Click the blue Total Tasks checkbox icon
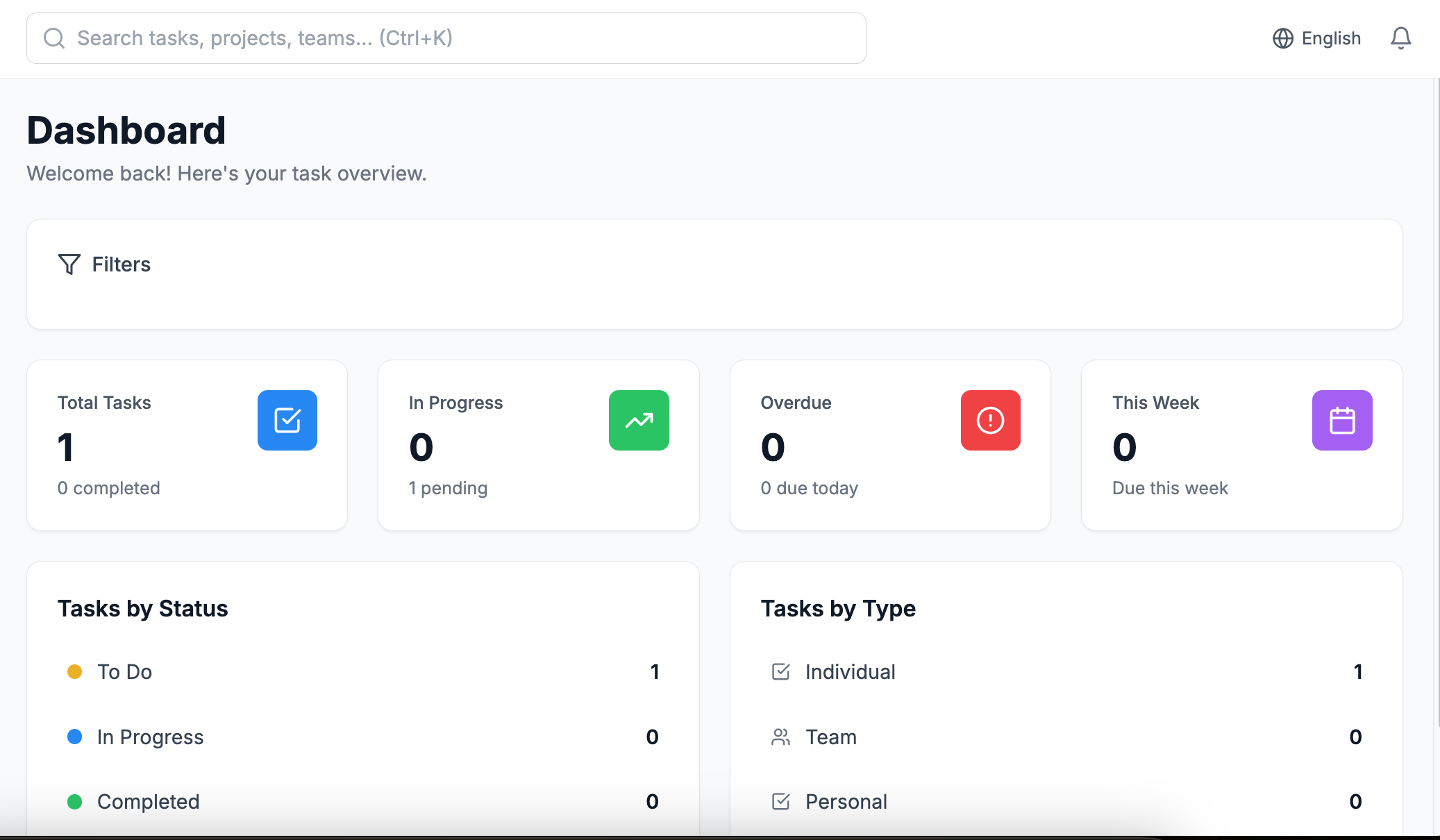This screenshot has height=840, width=1440. click(287, 420)
